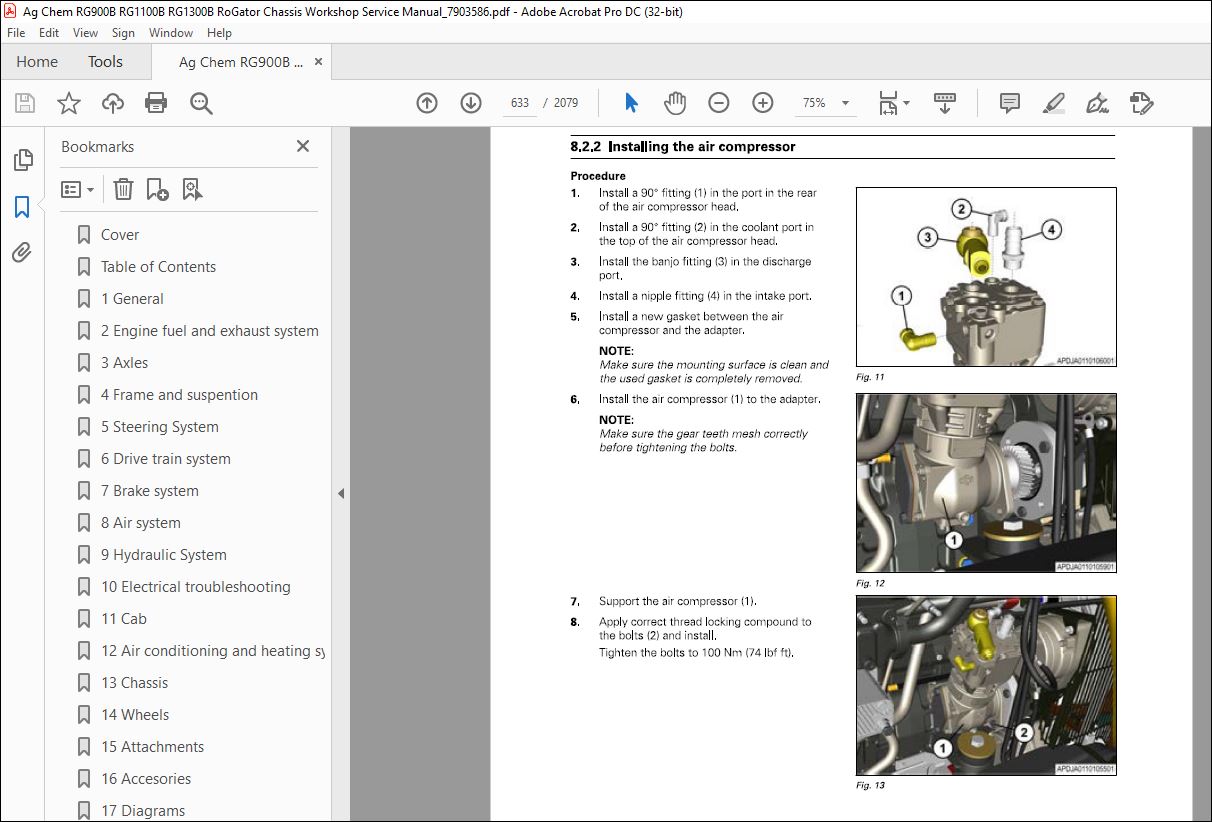This screenshot has width=1212, height=822.
Task: Go to 11 Cab bookmark
Action: [x=124, y=619]
